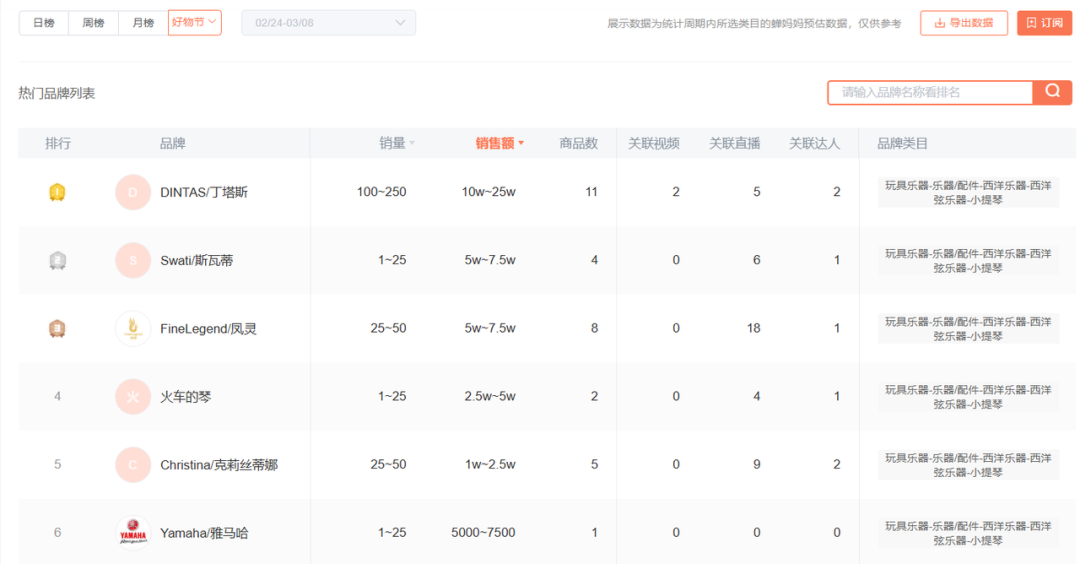Switch to the 月榜 tab
1080x564 pixels.
(143, 23)
